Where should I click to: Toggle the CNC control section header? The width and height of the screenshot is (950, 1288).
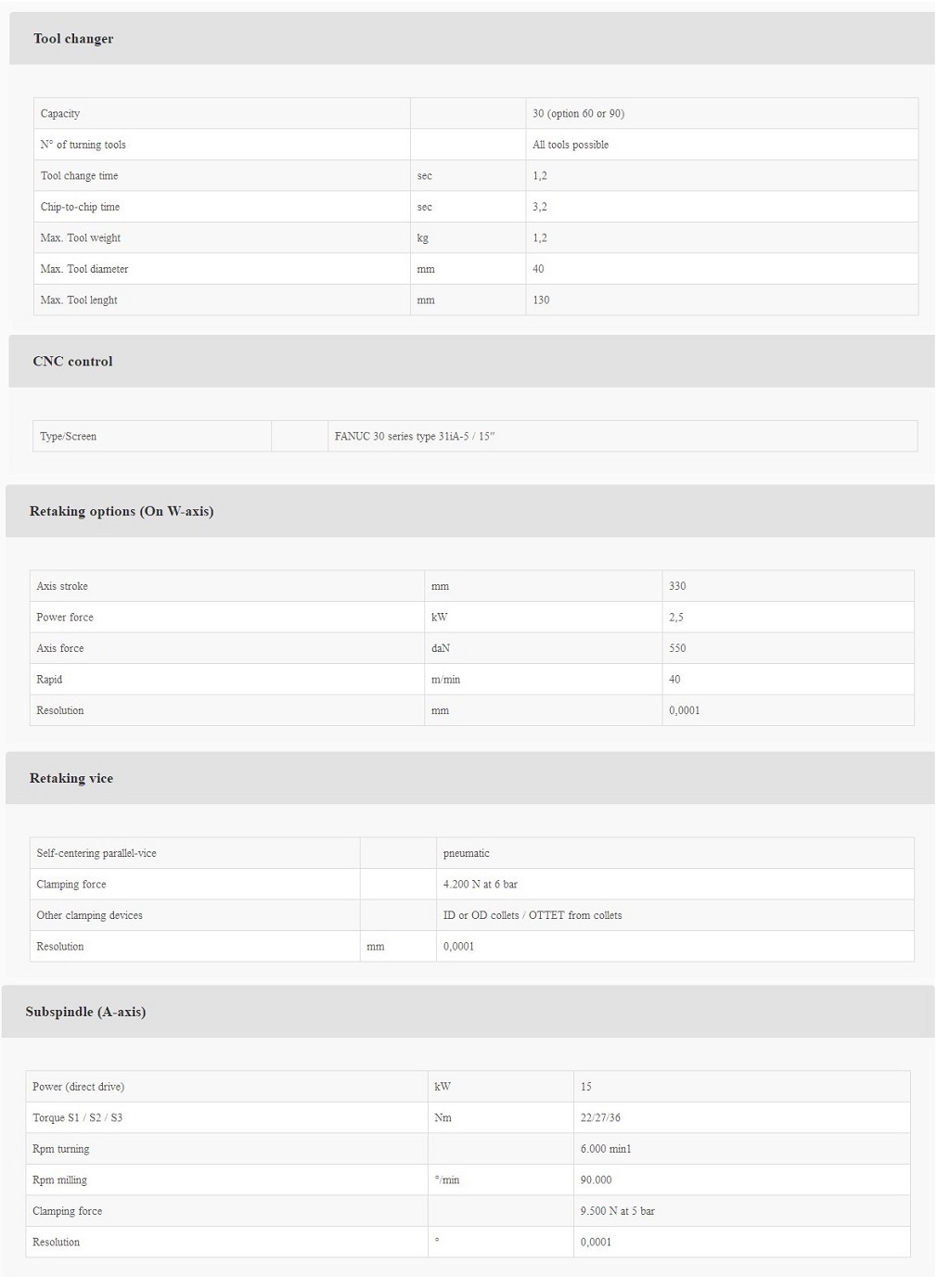pos(72,362)
